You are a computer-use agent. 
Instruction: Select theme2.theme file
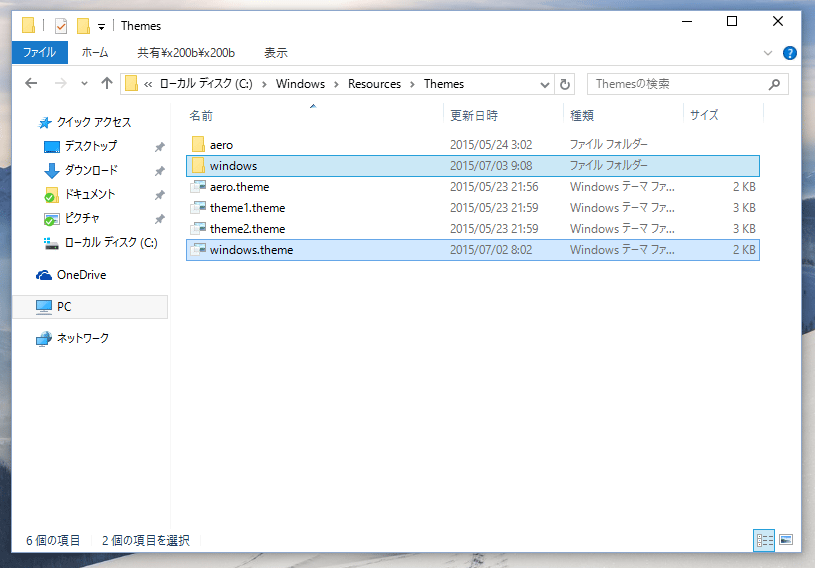(x=473, y=229)
